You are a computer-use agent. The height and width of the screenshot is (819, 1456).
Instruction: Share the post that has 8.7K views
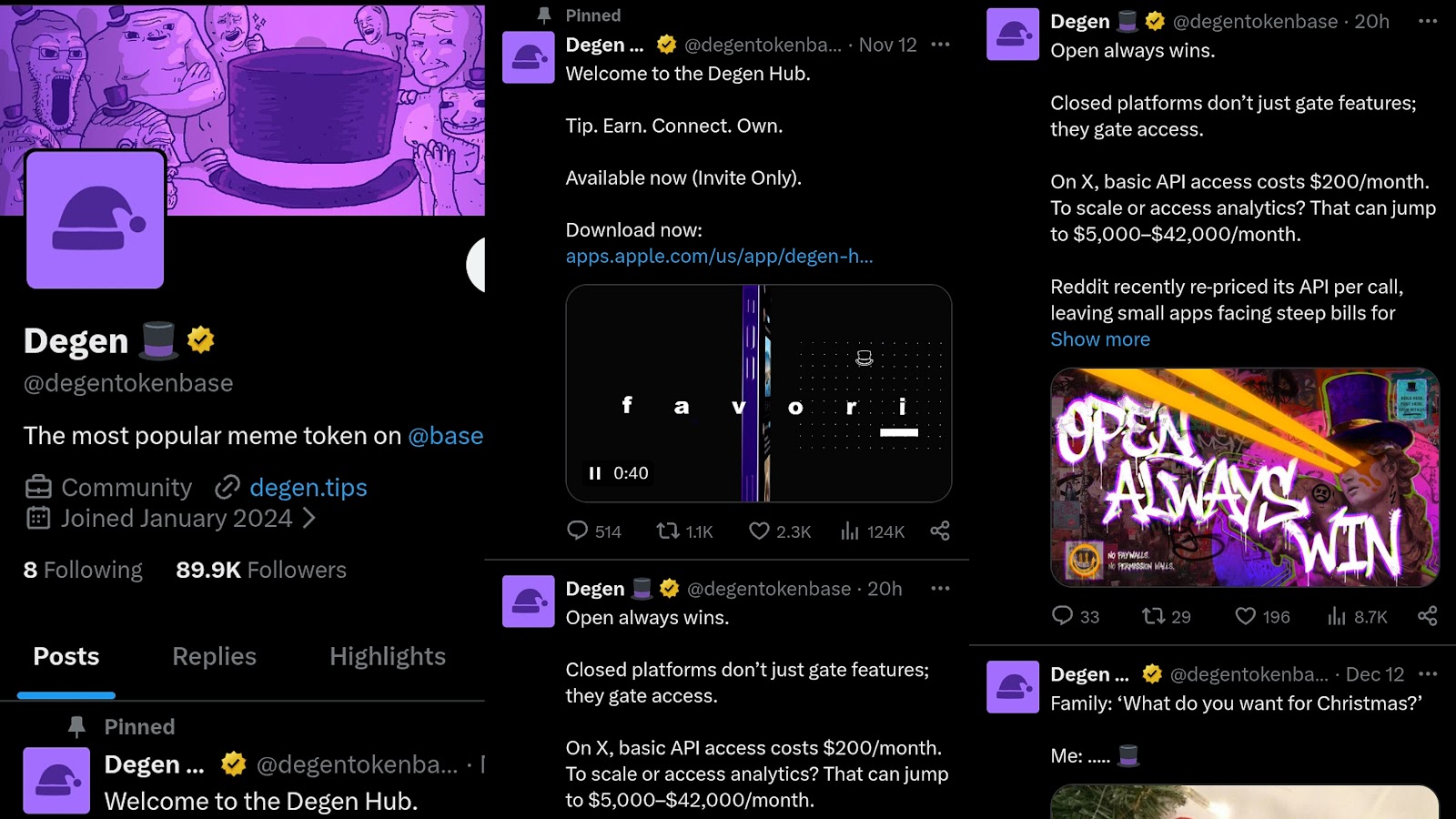[1427, 616]
